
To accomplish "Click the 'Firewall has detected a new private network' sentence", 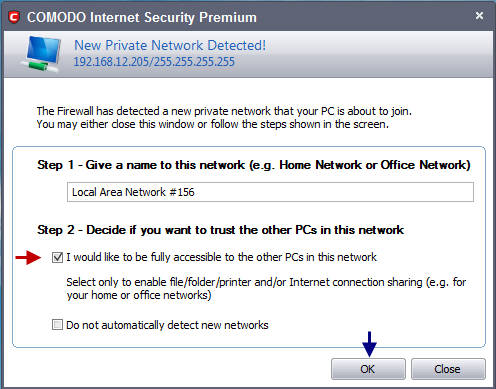I will pos(224,111).
